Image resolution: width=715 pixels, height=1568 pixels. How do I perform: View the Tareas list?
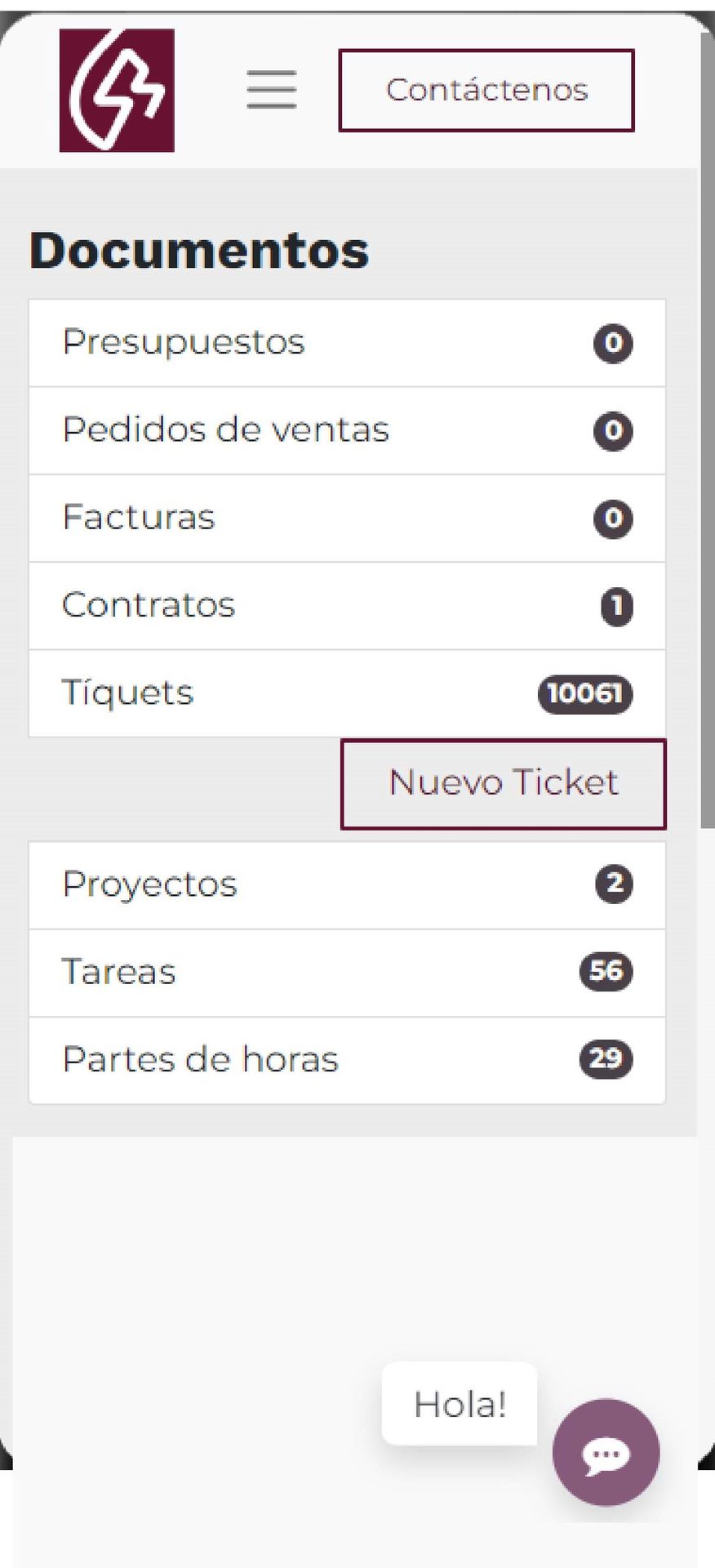(119, 972)
